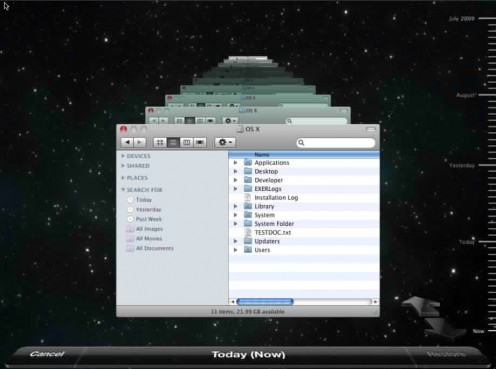The width and height of the screenshot is (496, 369).
Task: Expand the Applications folder triangle
Action: (235, 163)
